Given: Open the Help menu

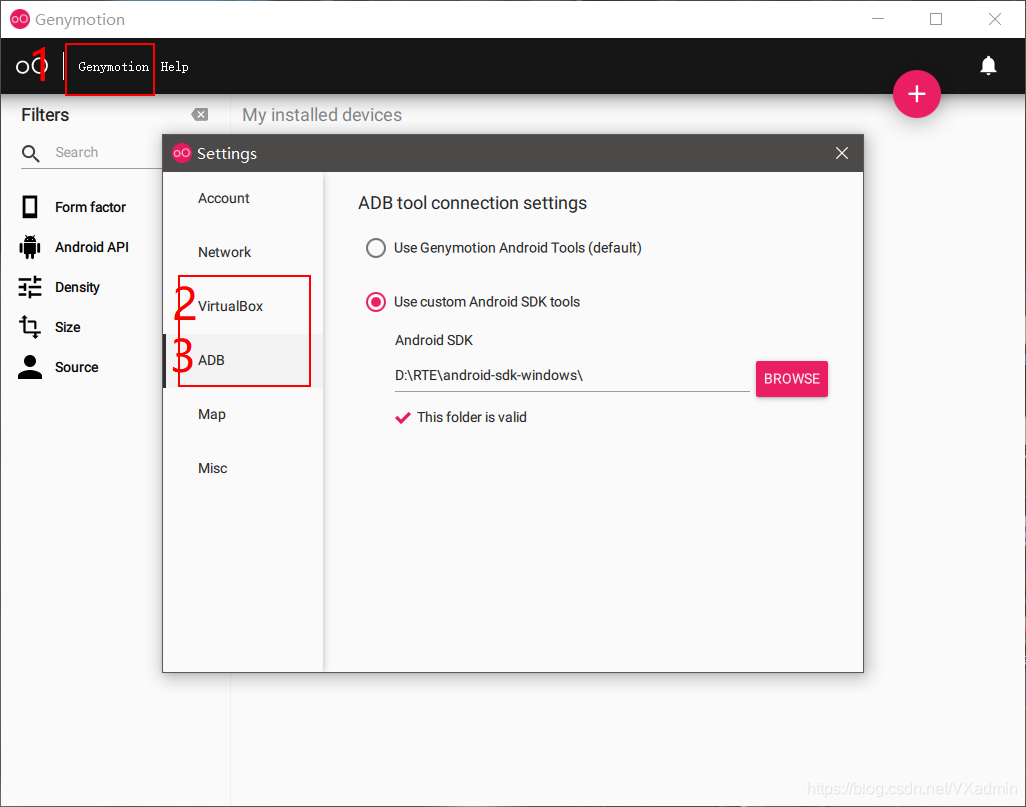Looking at the screenshot, I should (174, 67).
